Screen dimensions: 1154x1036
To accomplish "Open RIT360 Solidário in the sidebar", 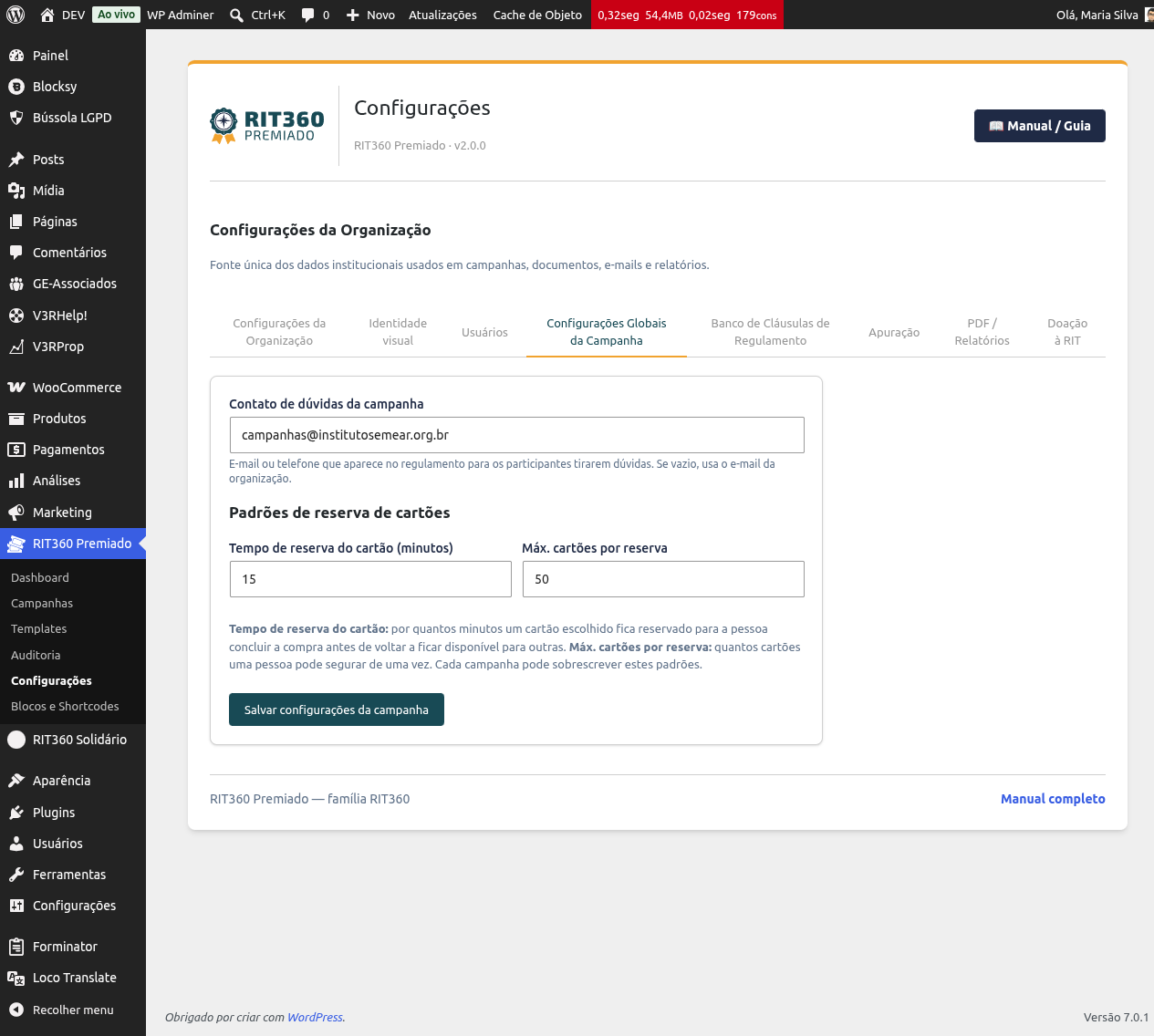I will [73, 740].
